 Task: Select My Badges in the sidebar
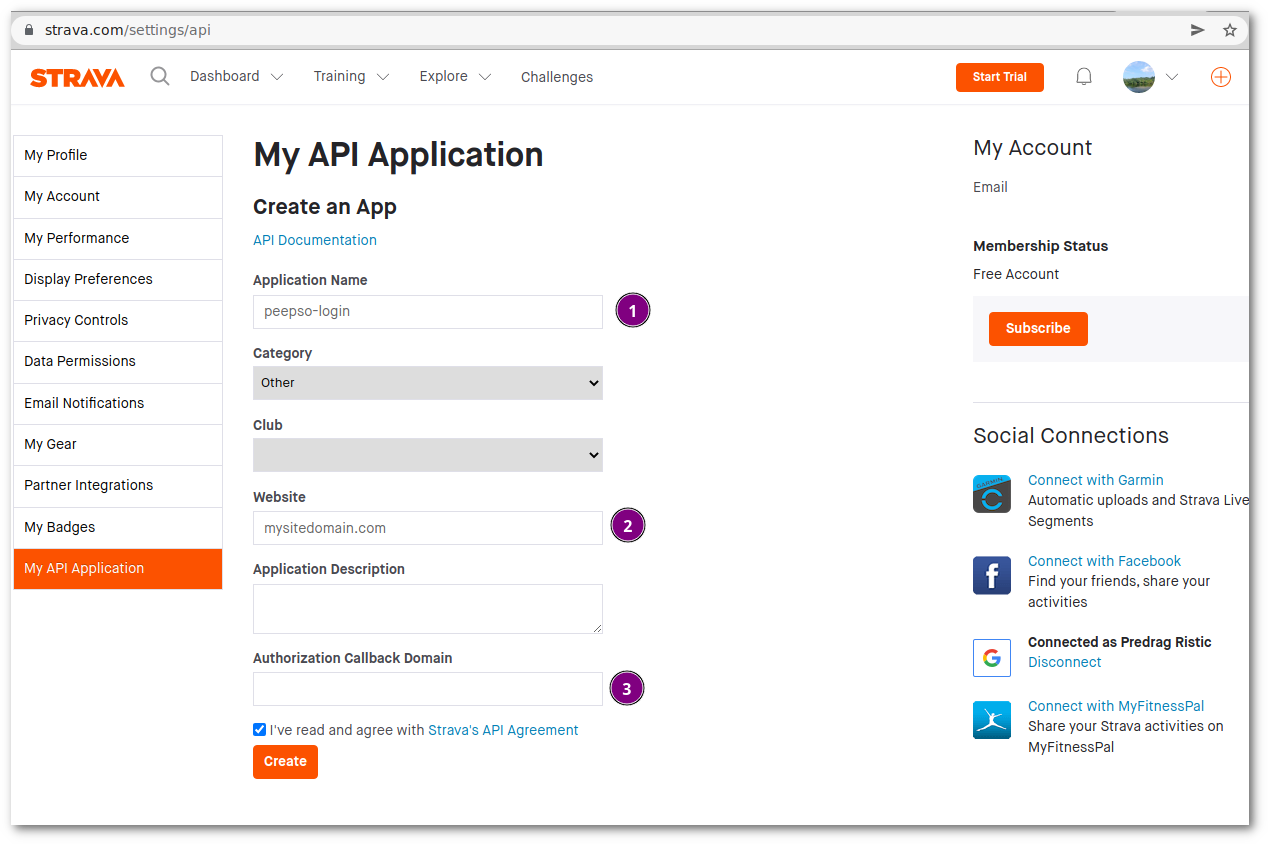[x=118, y=528]
